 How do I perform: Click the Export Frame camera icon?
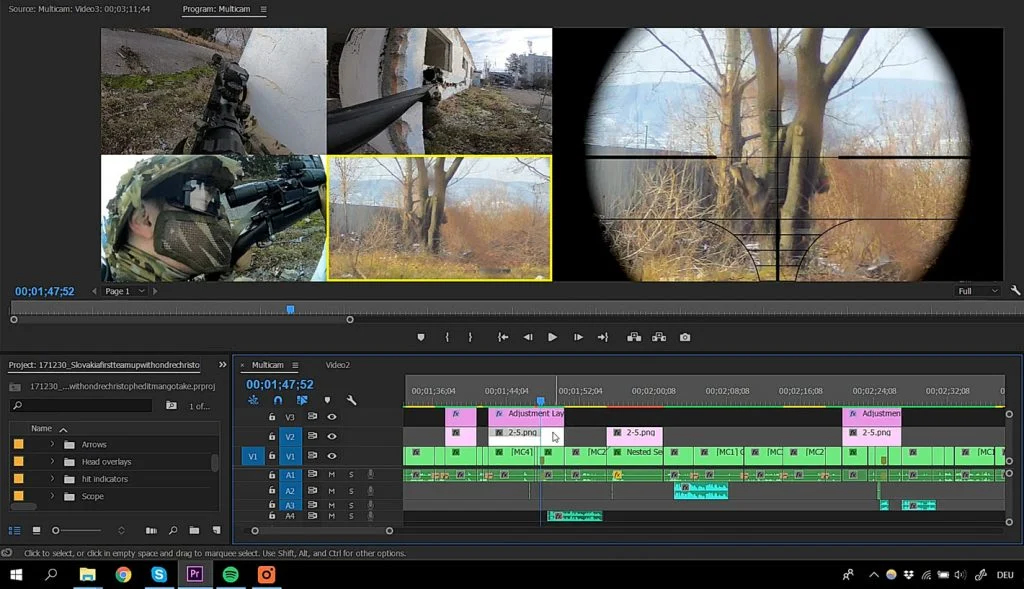coord(685,338)
